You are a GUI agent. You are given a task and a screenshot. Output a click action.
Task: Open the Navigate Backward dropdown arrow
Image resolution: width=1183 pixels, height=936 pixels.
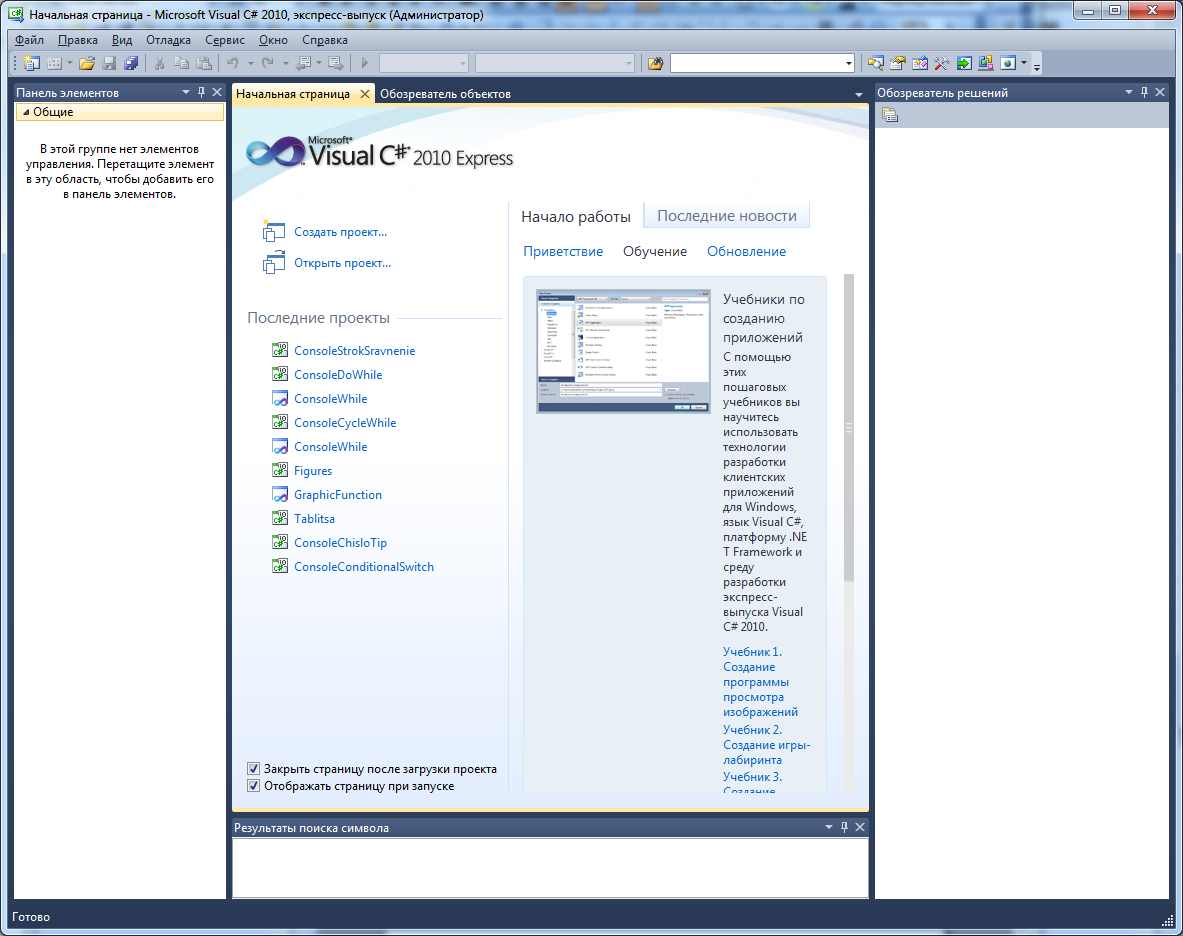click(318, 63)
